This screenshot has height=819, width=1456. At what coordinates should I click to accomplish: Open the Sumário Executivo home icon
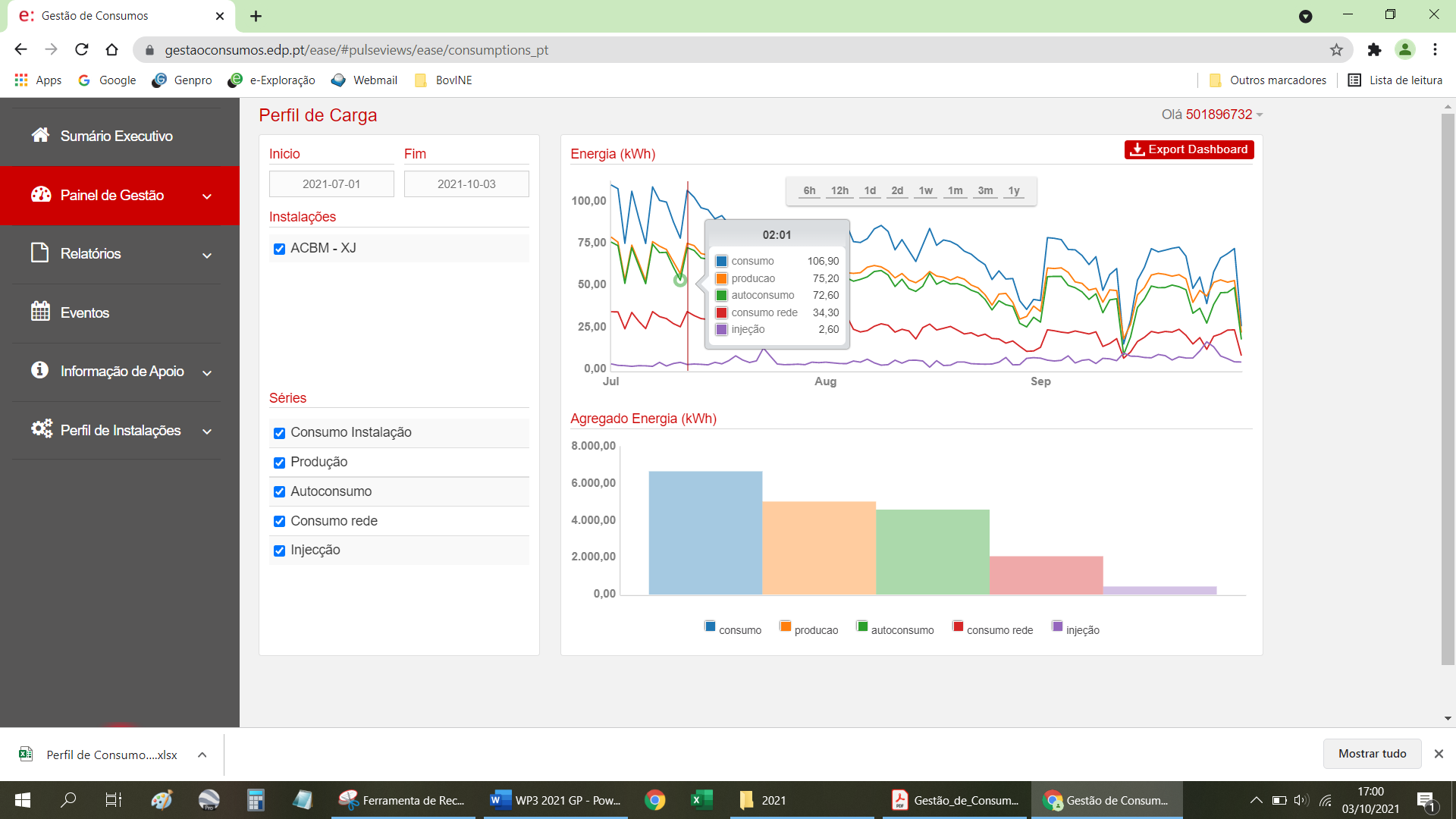[40, 135]
